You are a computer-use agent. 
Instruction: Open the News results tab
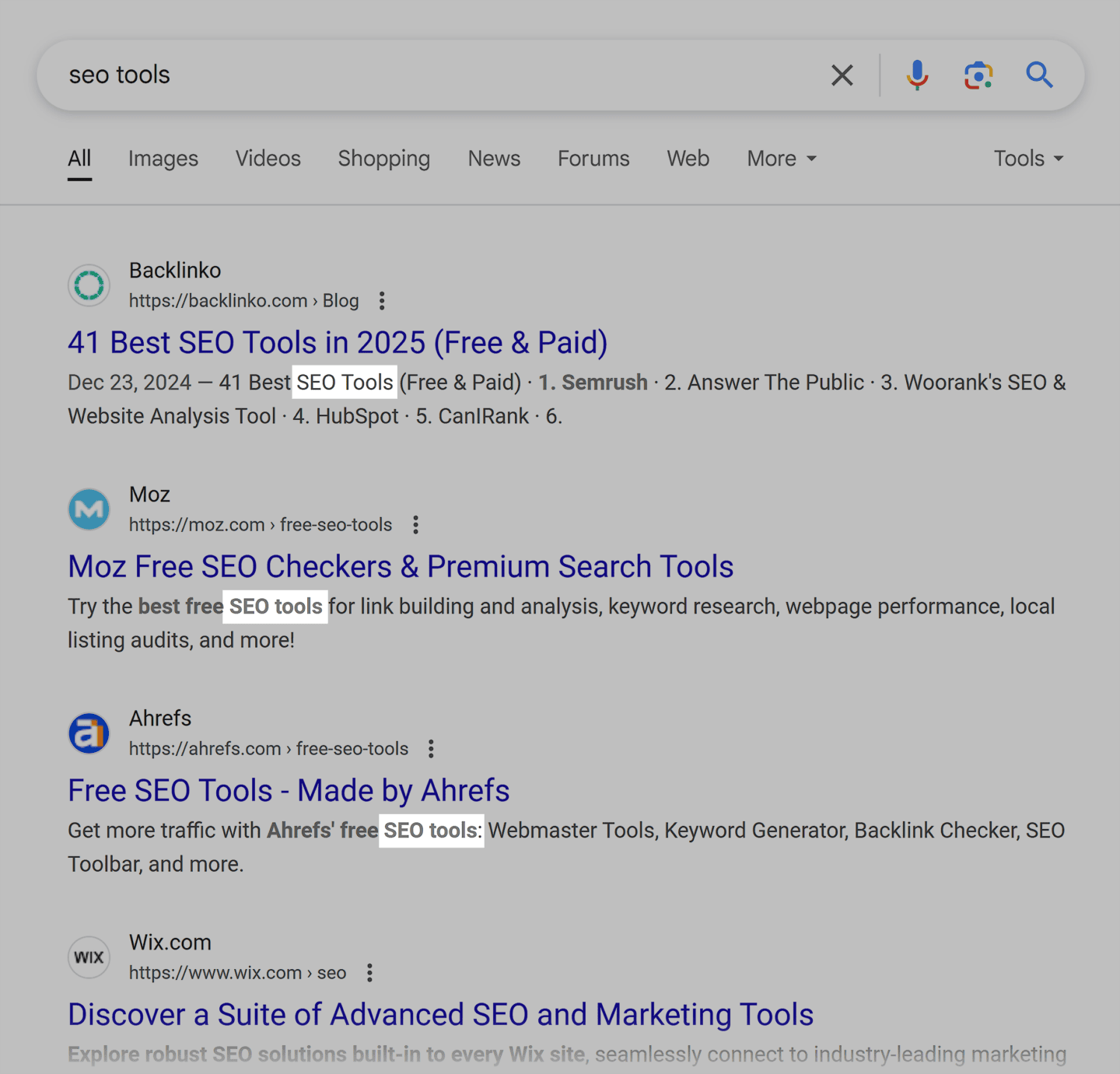[x=494, y=159]
